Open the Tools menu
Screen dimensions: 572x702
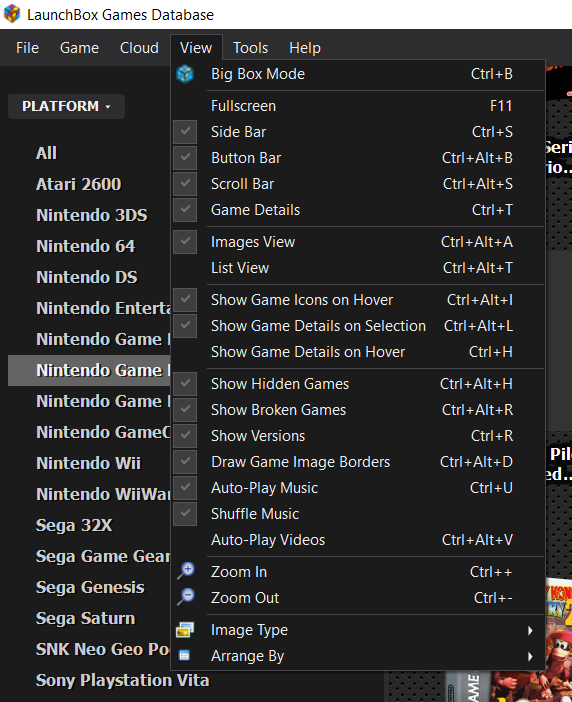pos(251,48)
